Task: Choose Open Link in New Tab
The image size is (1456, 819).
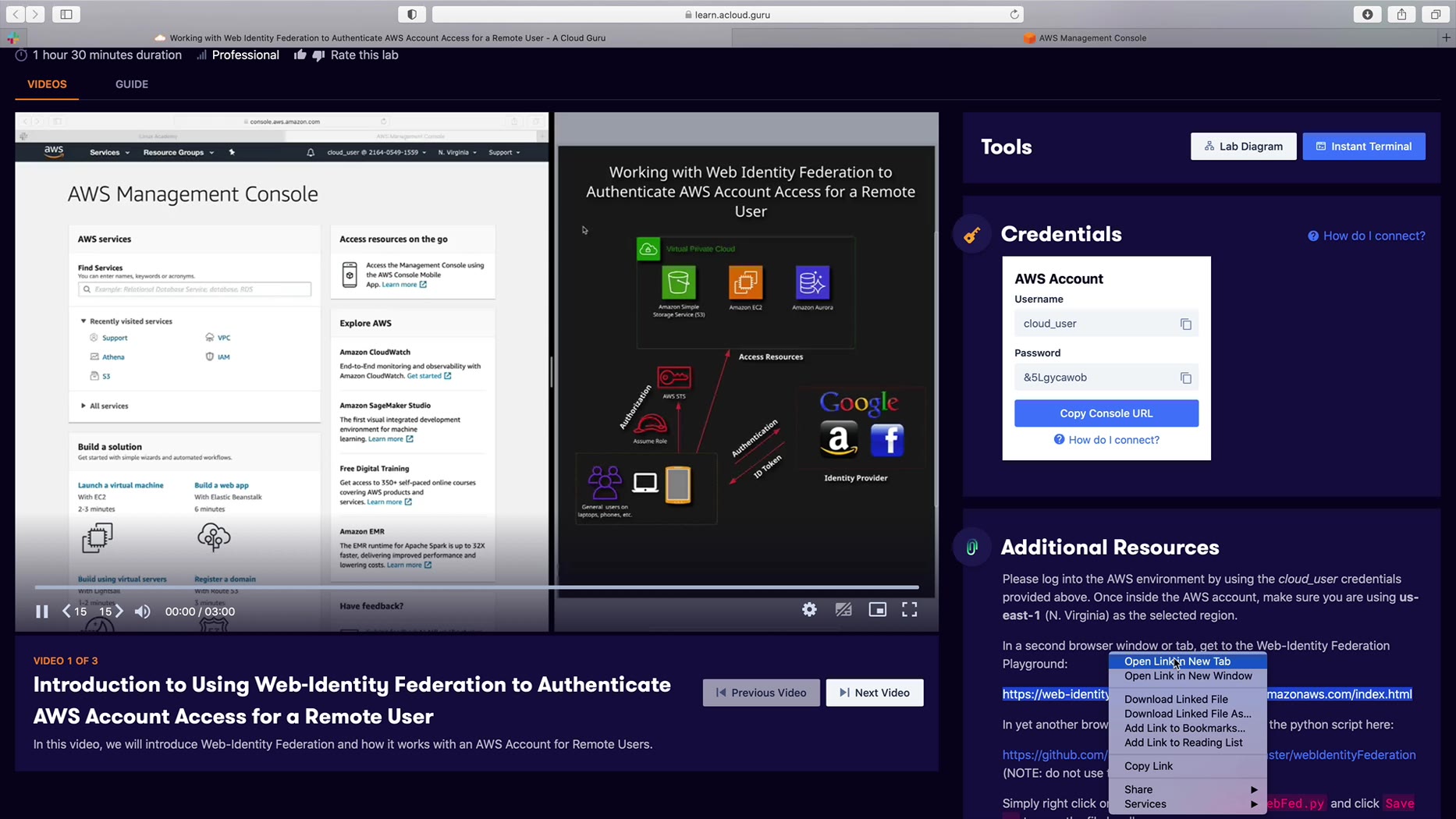Action: 1188,661
